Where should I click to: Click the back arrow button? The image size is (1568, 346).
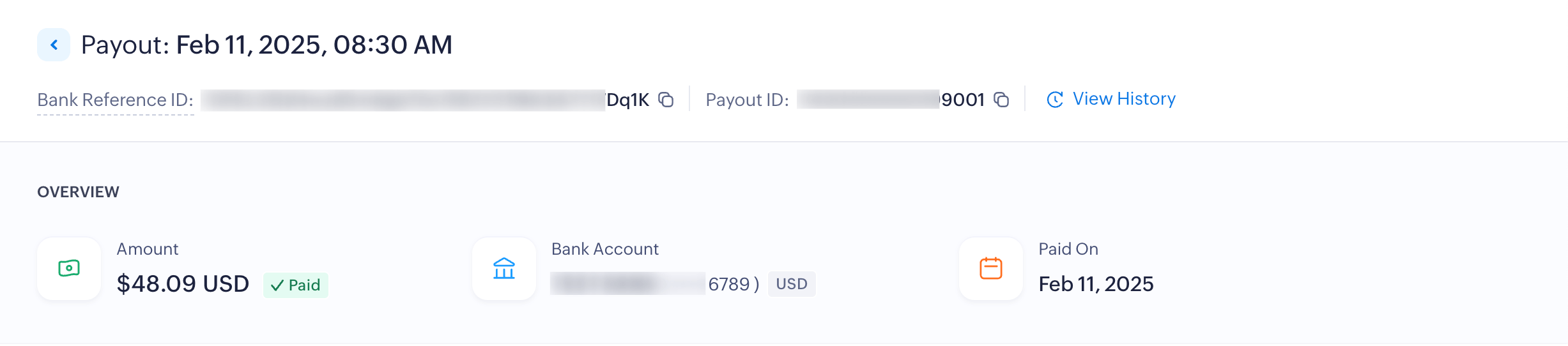coord(54,45)
